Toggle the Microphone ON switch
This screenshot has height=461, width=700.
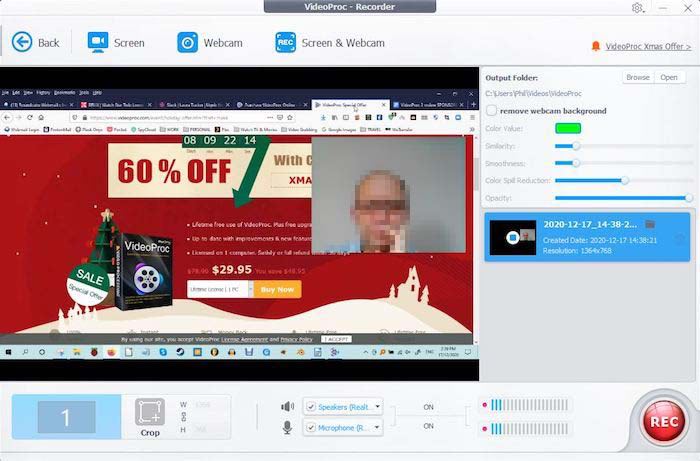(429, 426)
